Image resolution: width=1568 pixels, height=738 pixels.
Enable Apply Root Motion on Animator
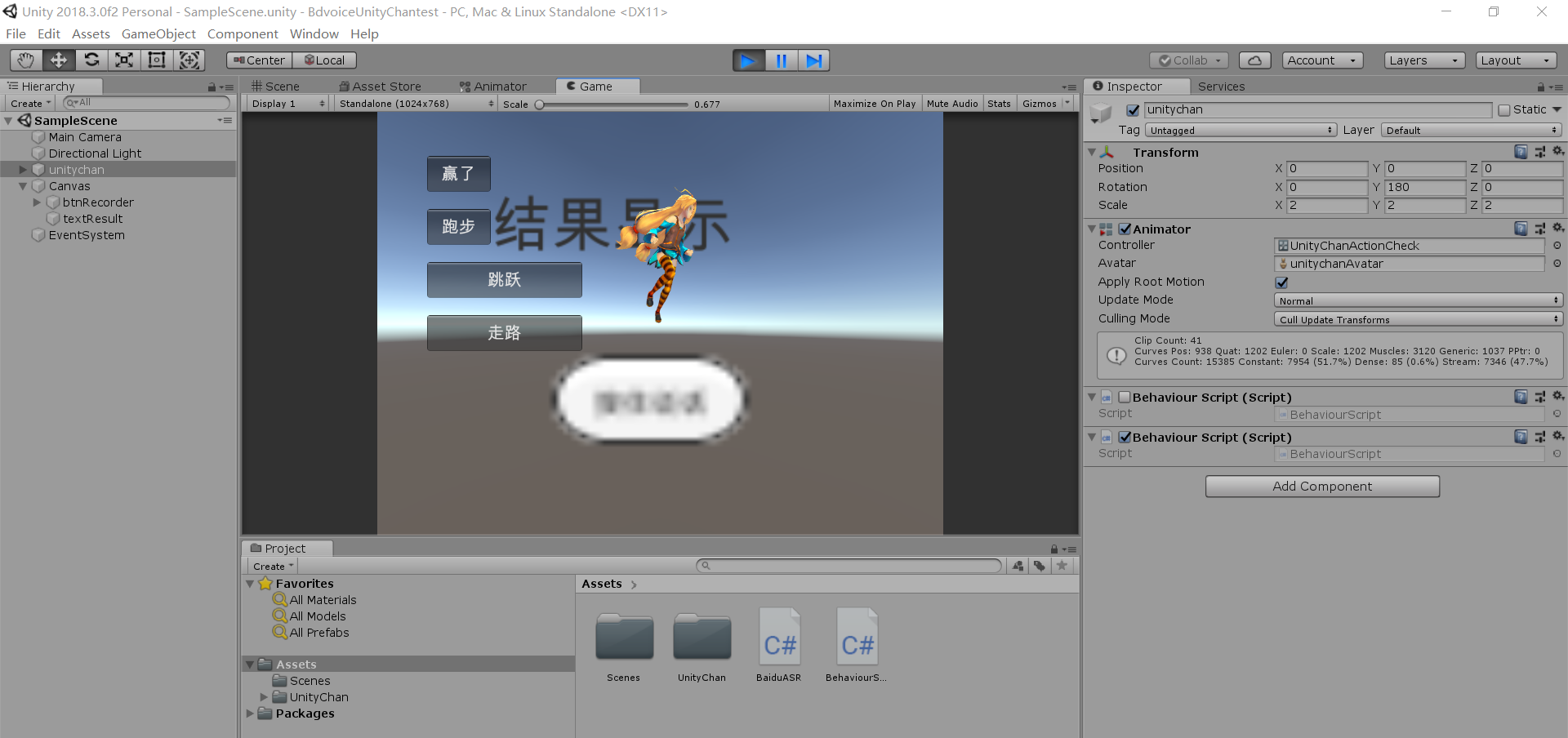coord(1281,282)
